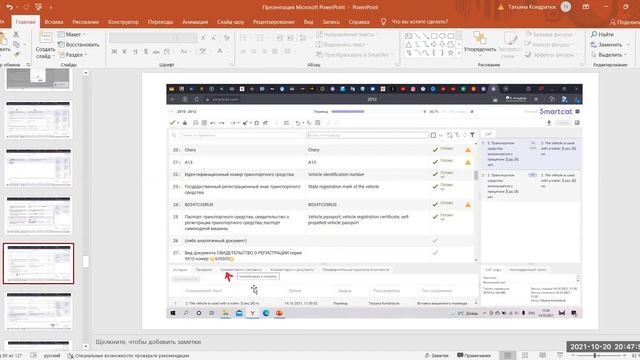Viewport: 640px width, 360px height.
Task: Open the Запись tab
Action: pyautogui.click(x=331, y=22)
